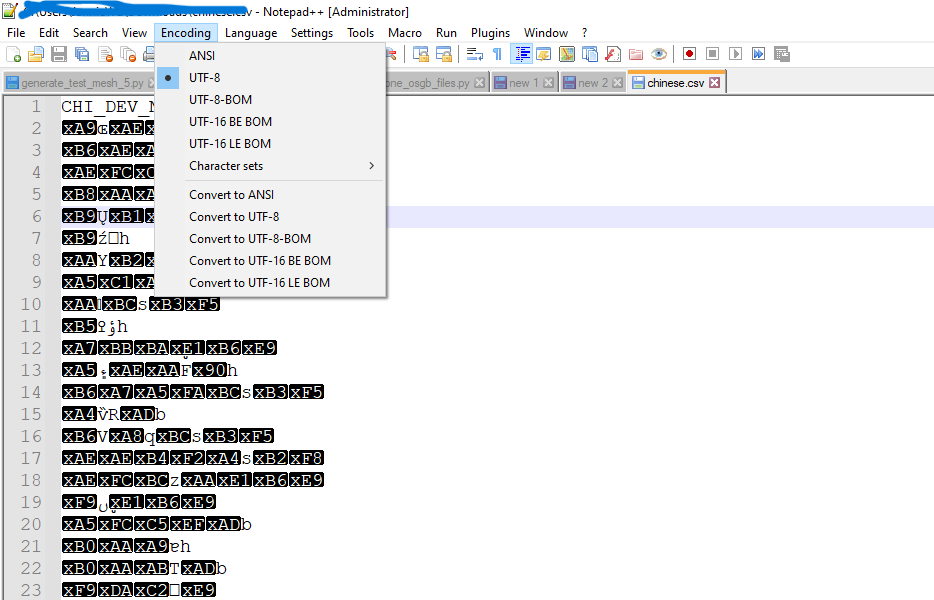Switch to generate_test_mesh_5.py tab
The image size is (934, 600).
pyautogui.click(x=79, y=83)
